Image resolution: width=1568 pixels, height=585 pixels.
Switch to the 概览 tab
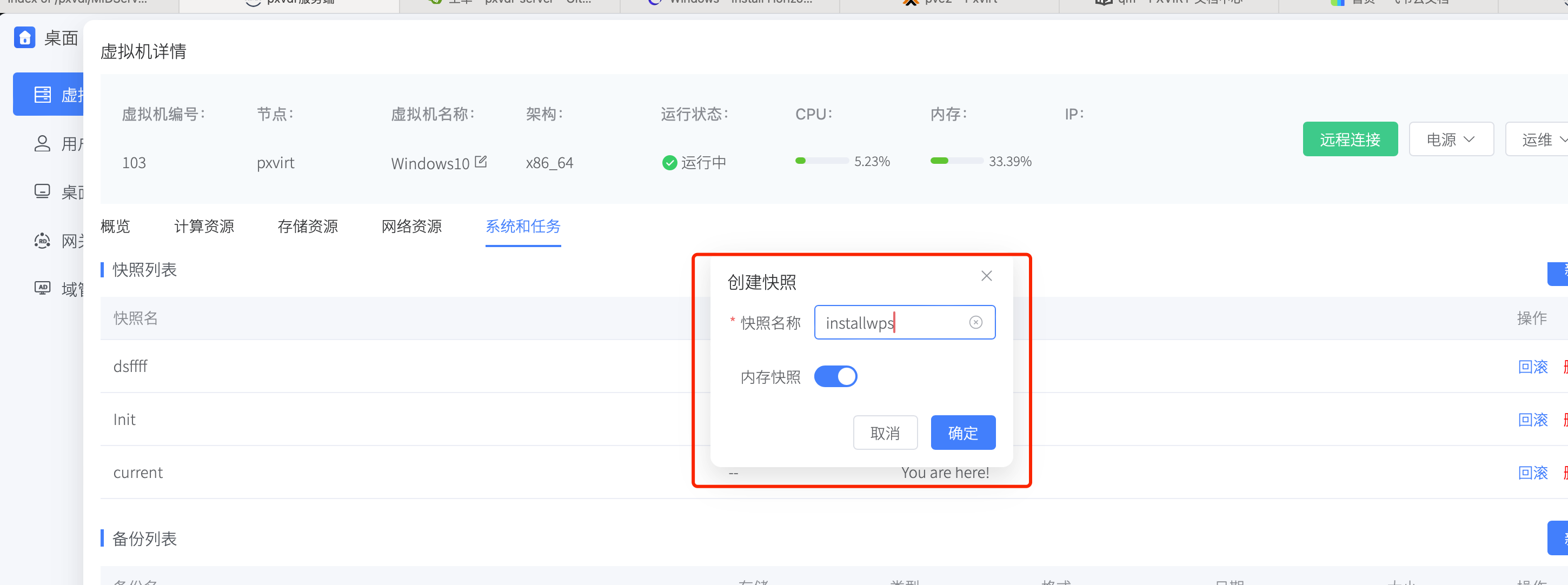pos(115,227)
